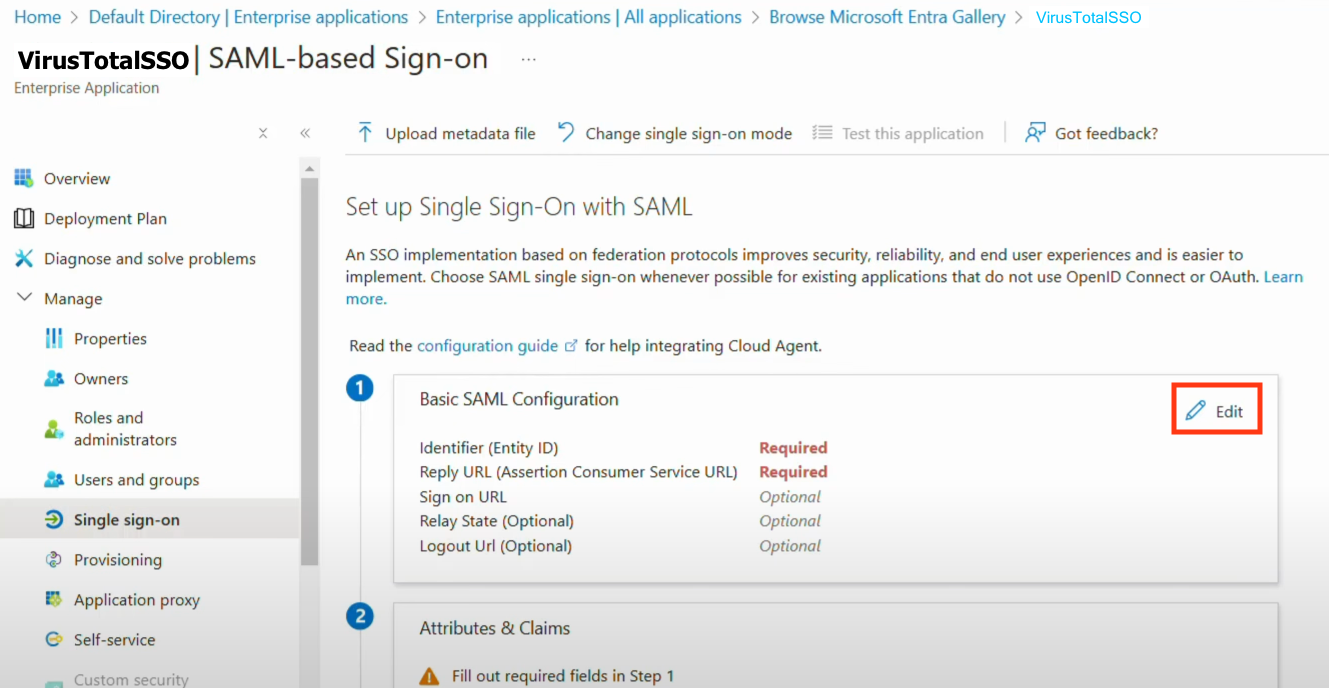Click the VirusTotalSSO breadcrumb

tap(1088, 17)
